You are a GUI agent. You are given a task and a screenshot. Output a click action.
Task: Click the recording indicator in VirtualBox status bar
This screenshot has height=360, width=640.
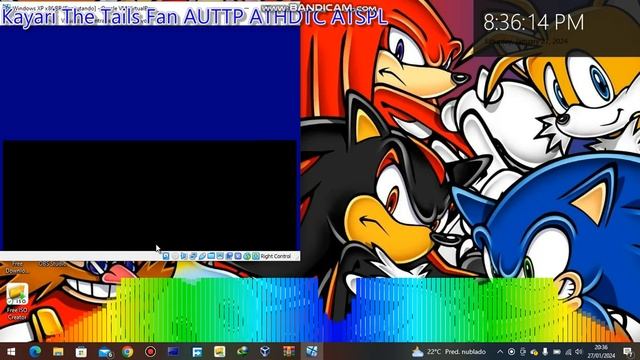pyautogui.click(x=229, y=256)
